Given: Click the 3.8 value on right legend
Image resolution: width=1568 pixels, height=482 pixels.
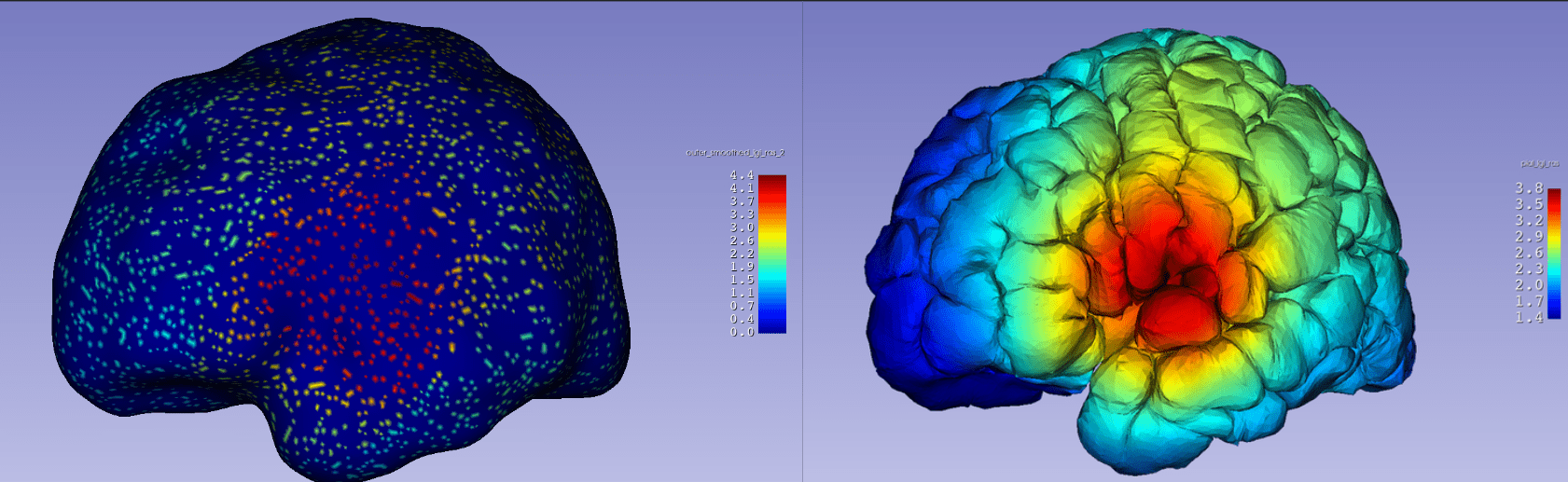Looking at the screenshot, I should click(x=1528, y=188).
